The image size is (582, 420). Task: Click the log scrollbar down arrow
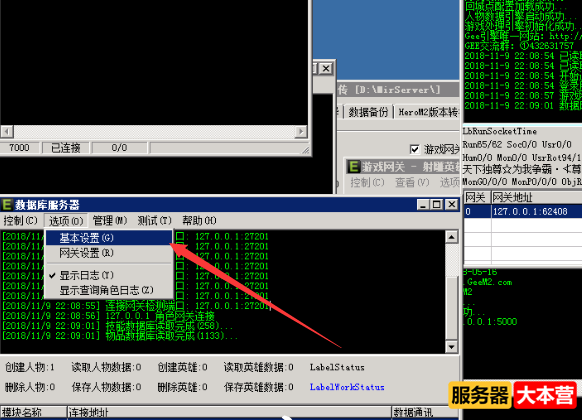[451, 347]
